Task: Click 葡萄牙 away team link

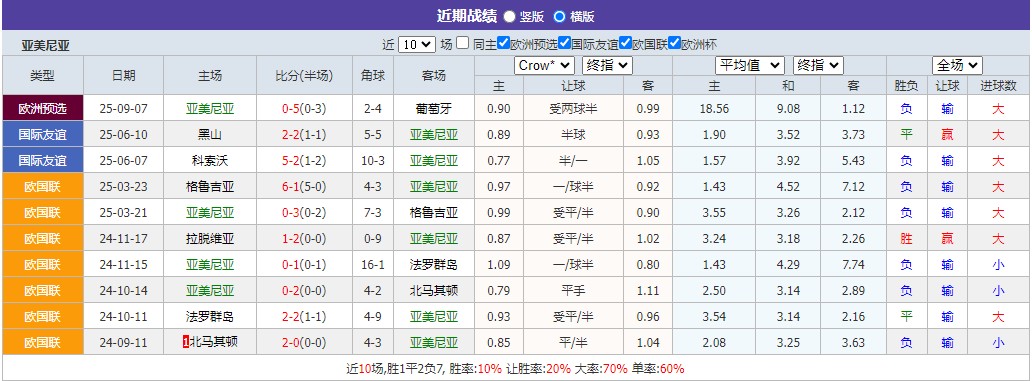Action: tap(434, 109)
